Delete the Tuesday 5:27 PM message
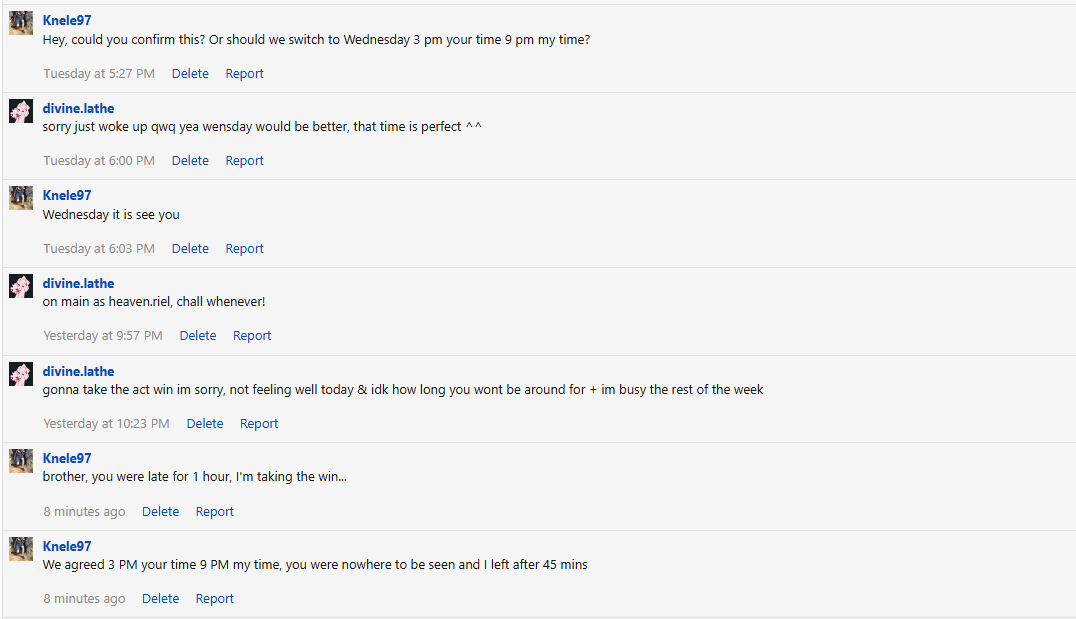The height and width of the screenshot is (619, 1076). [190, 73]
